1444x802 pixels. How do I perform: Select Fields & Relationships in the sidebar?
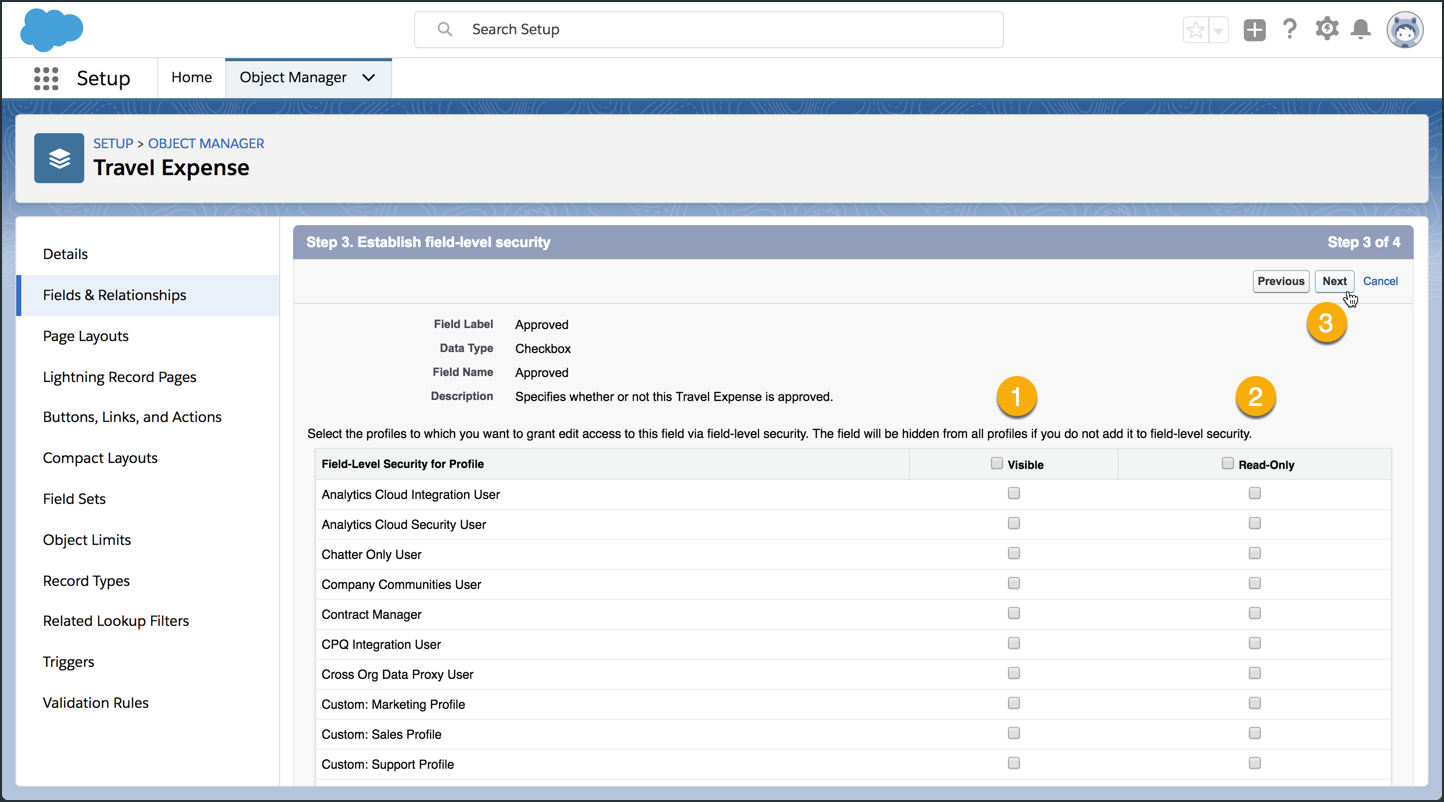click(x=148, y=295)
